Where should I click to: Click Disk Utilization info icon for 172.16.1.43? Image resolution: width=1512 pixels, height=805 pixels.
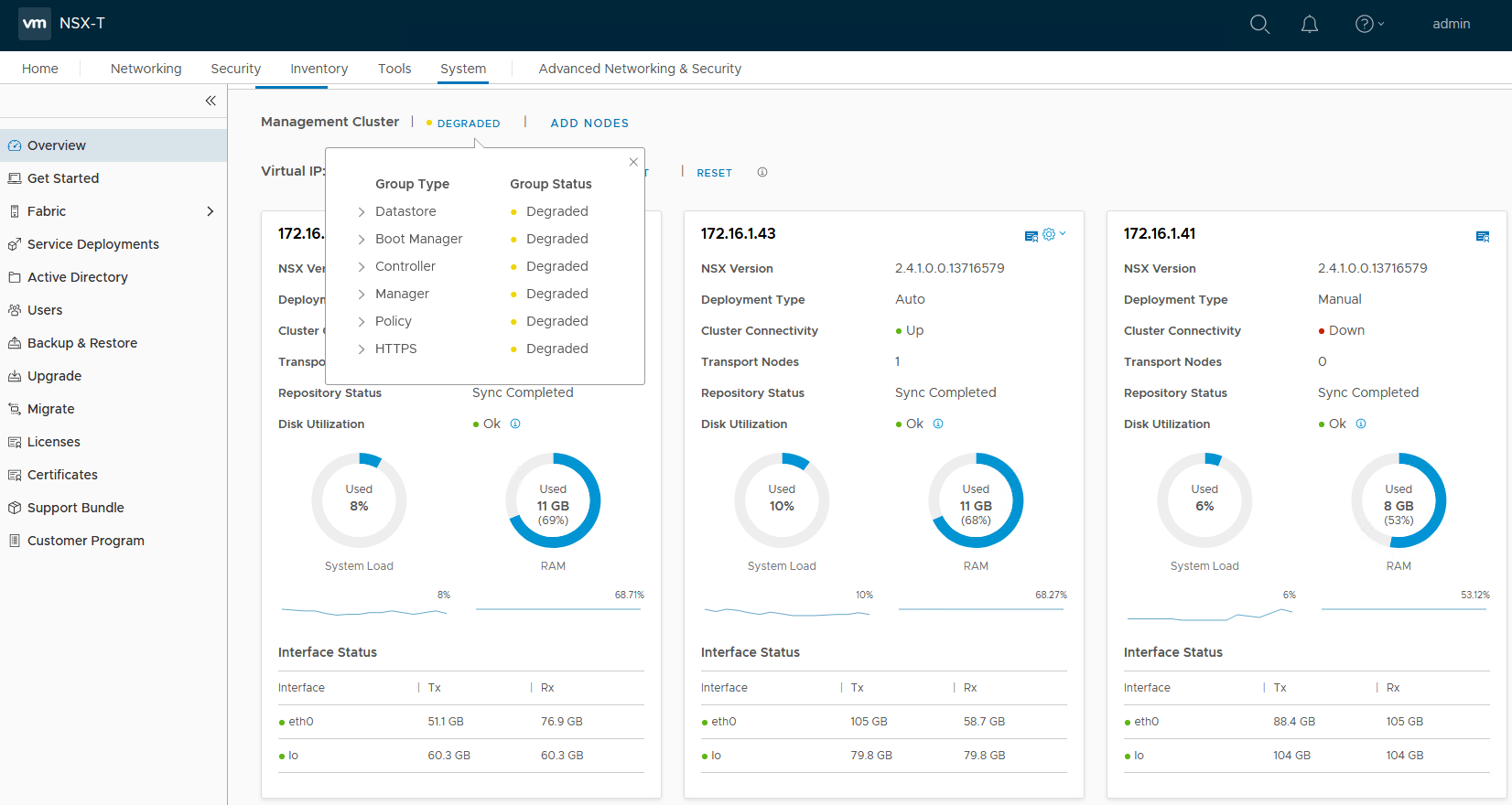(x=938, y=424)
